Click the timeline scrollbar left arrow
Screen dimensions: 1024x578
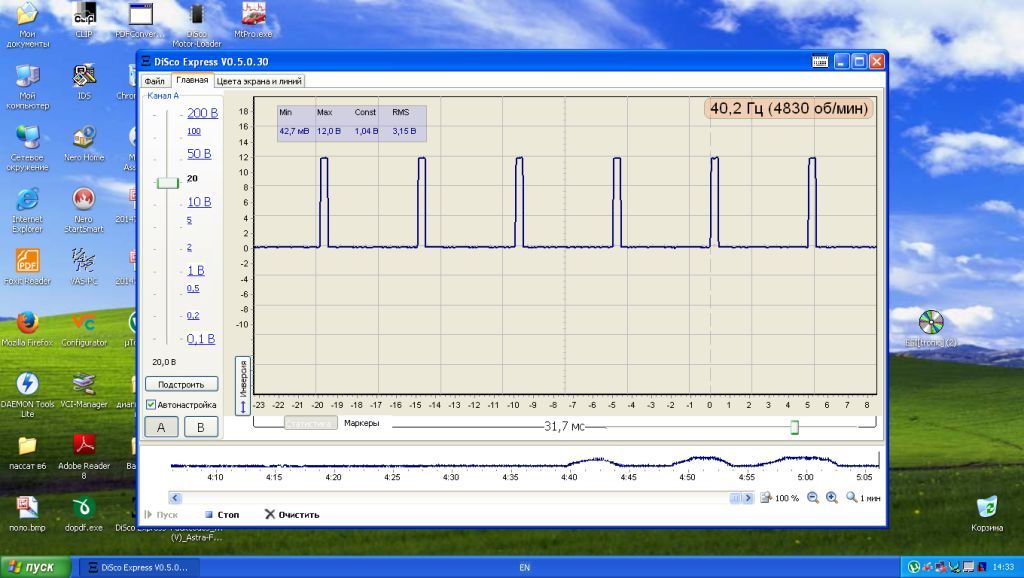pos(175,498)
